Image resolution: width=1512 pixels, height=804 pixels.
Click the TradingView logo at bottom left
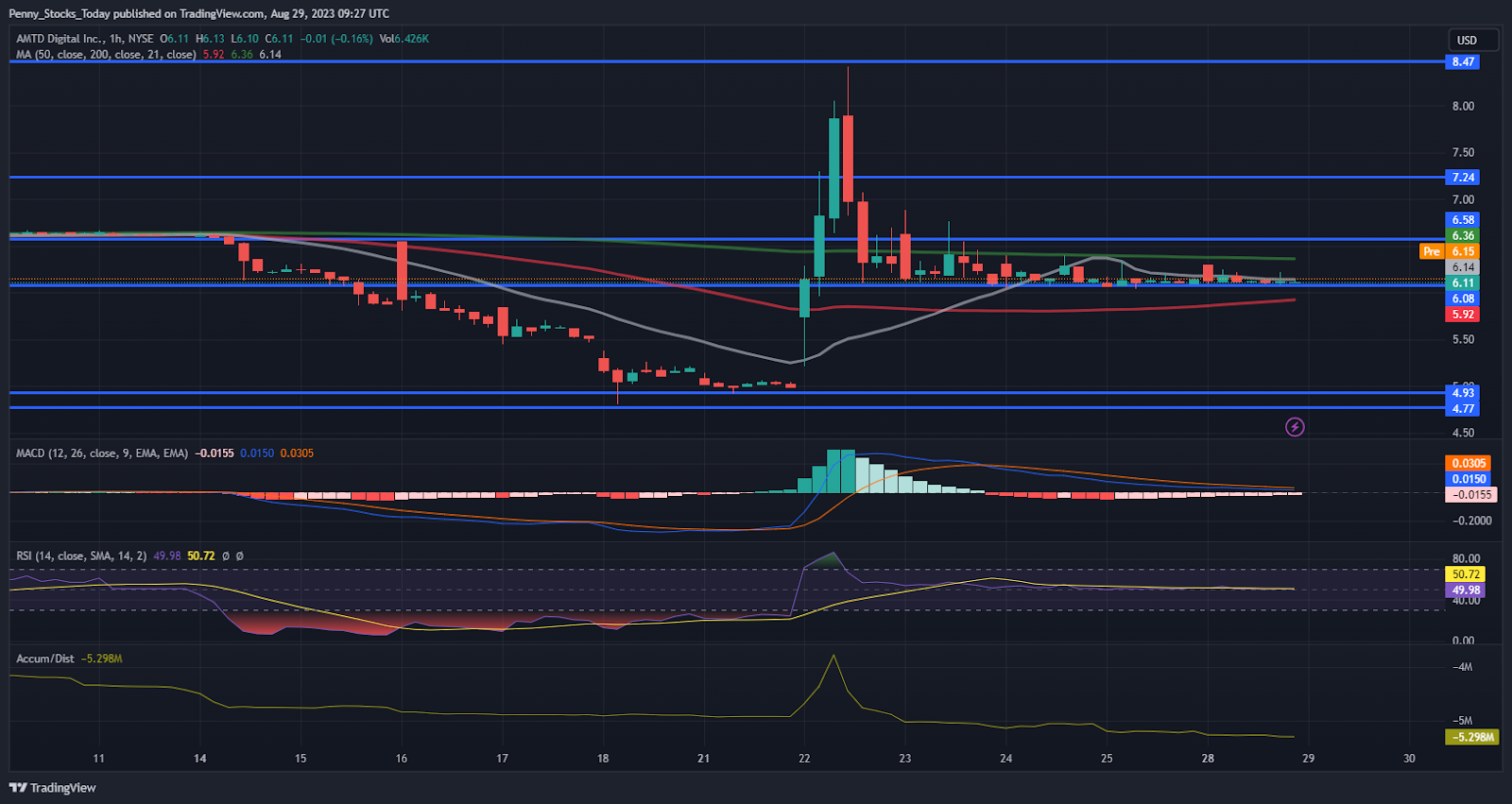pyautogui.click(x=53, y=788)
